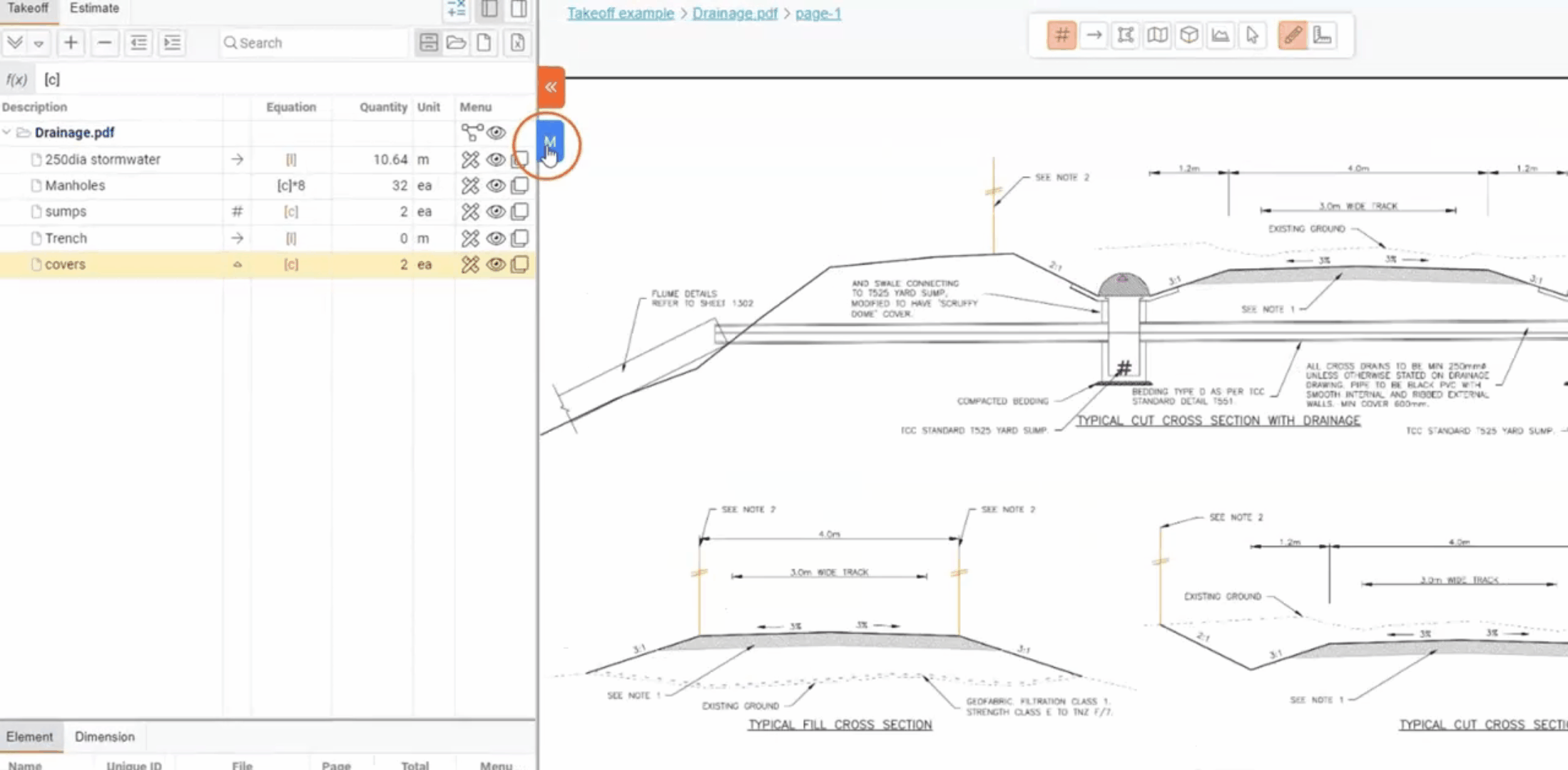This screenshot has width=1568, height=770.
Task: Open the small dropdown beside expand-all
Action: pos(39,43)
